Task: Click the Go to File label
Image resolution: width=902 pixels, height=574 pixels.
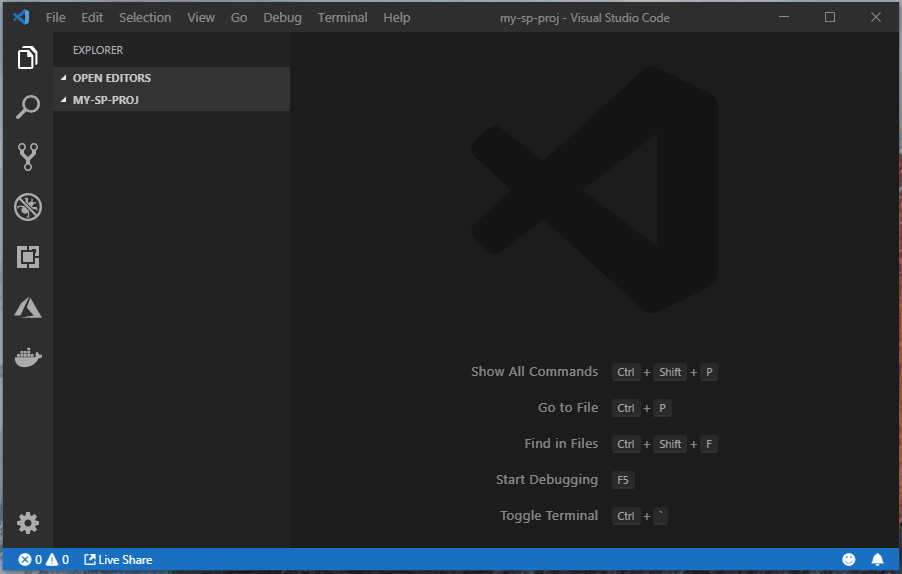Action: click(568, 407)
